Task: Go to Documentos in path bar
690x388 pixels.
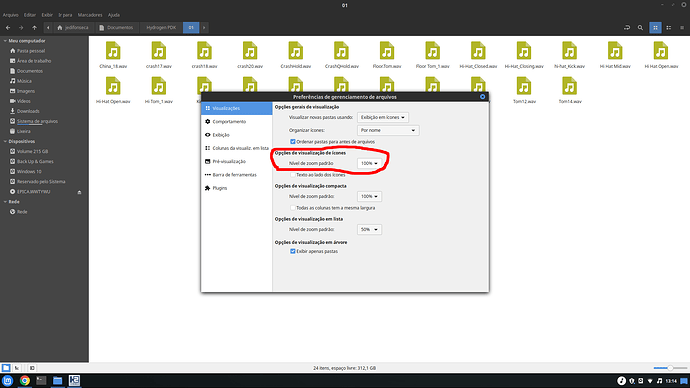Action: coord(116,28)
